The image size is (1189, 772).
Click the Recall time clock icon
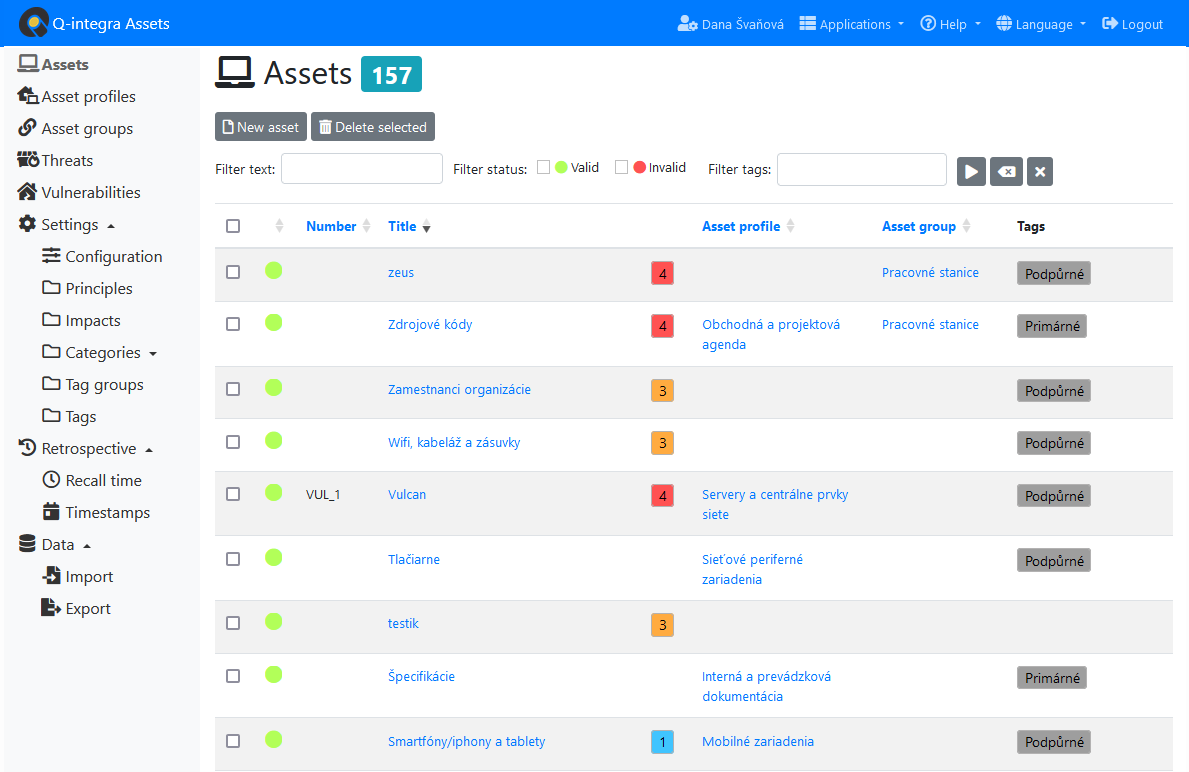[51, 479]
